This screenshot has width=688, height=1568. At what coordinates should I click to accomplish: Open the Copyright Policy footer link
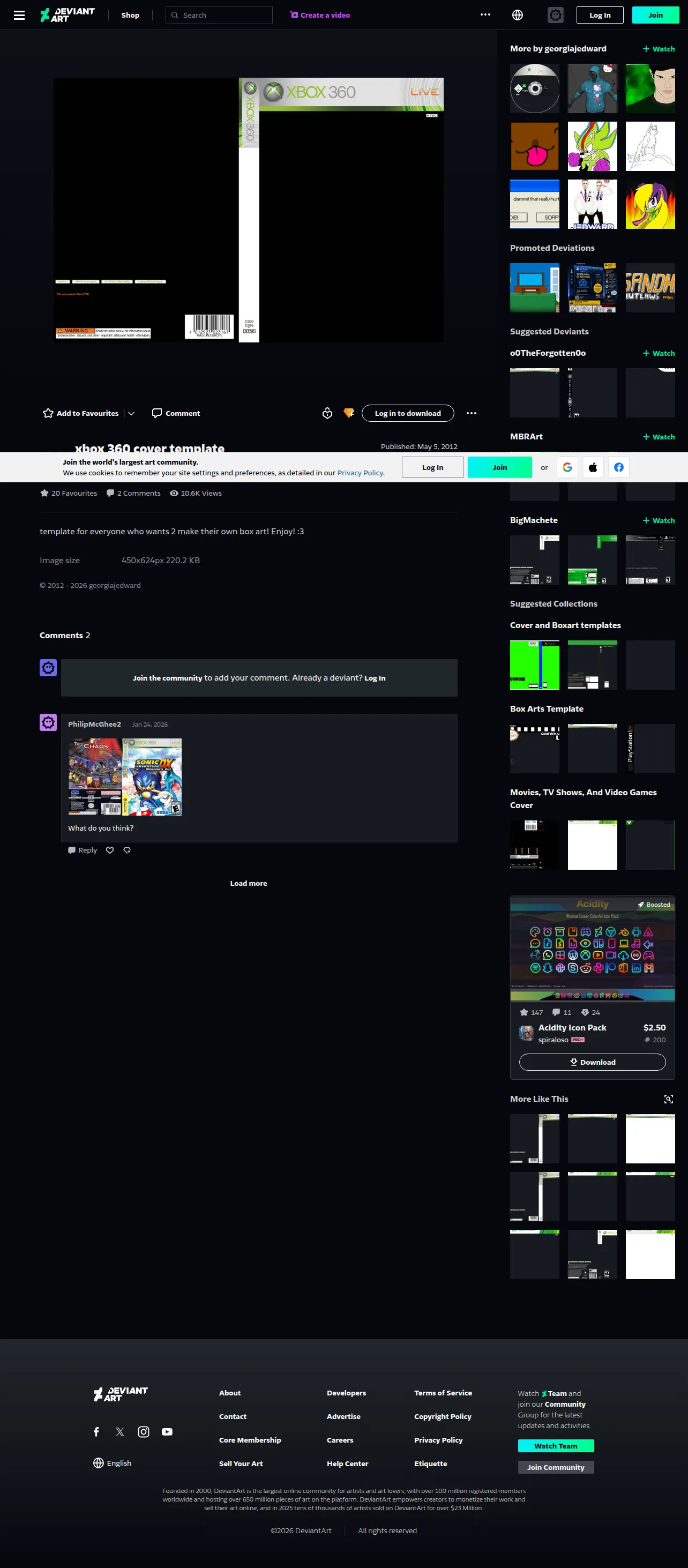point(443,1417)
